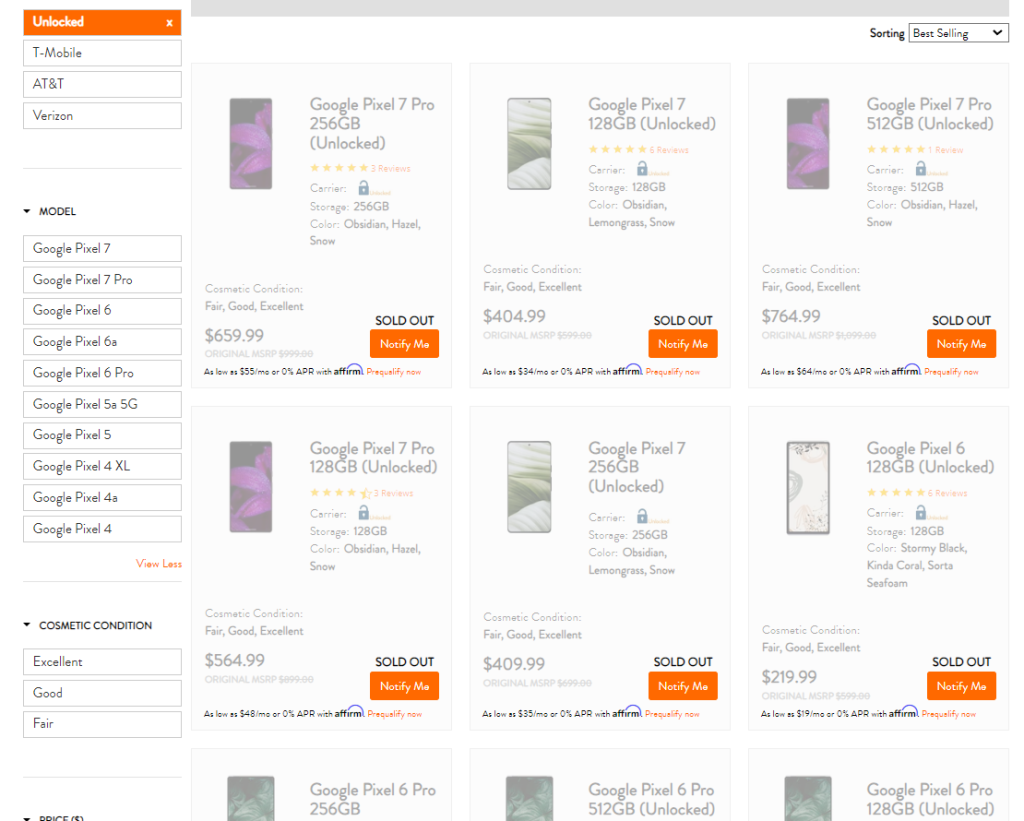Open the Google Pixel 7 Pro 512GB title
This screenshot has height=821, width=1024.
pos(930,114)
